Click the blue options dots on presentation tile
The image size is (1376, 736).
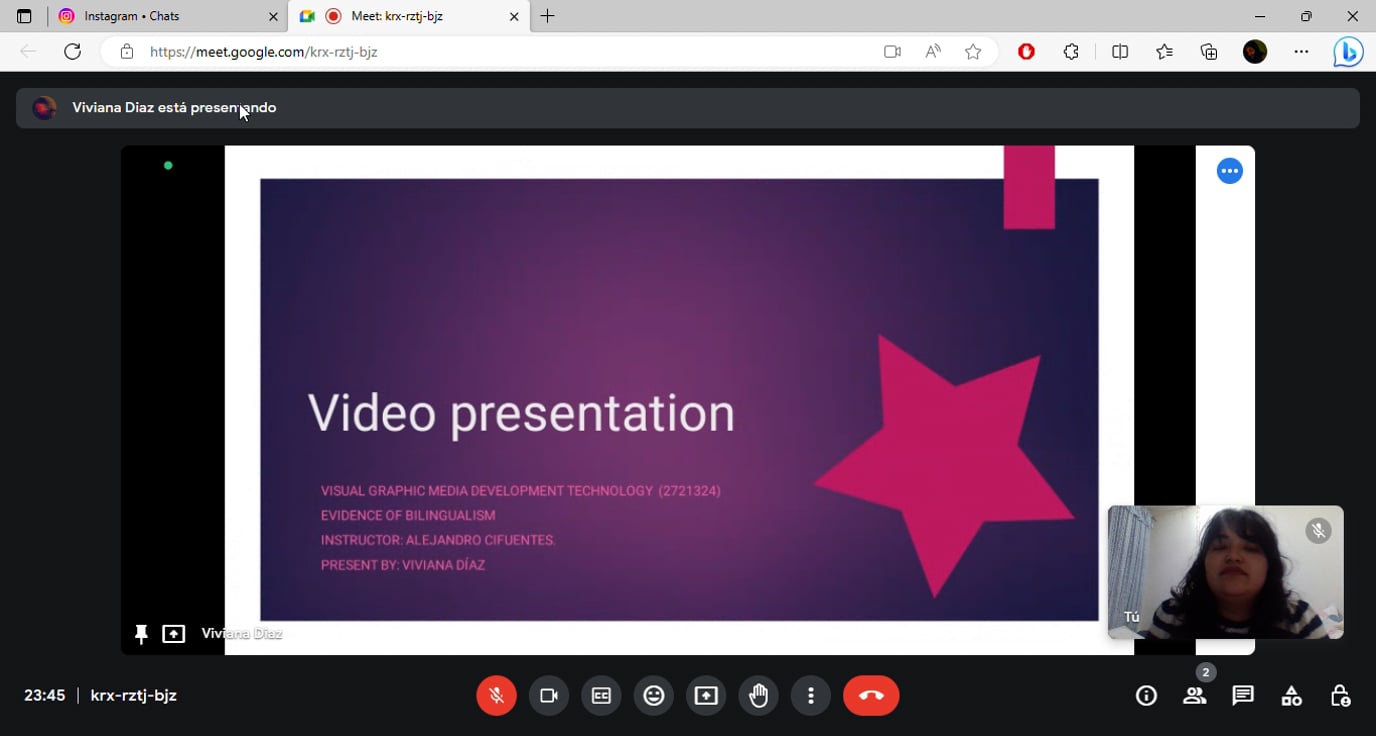click(1229, 171)
